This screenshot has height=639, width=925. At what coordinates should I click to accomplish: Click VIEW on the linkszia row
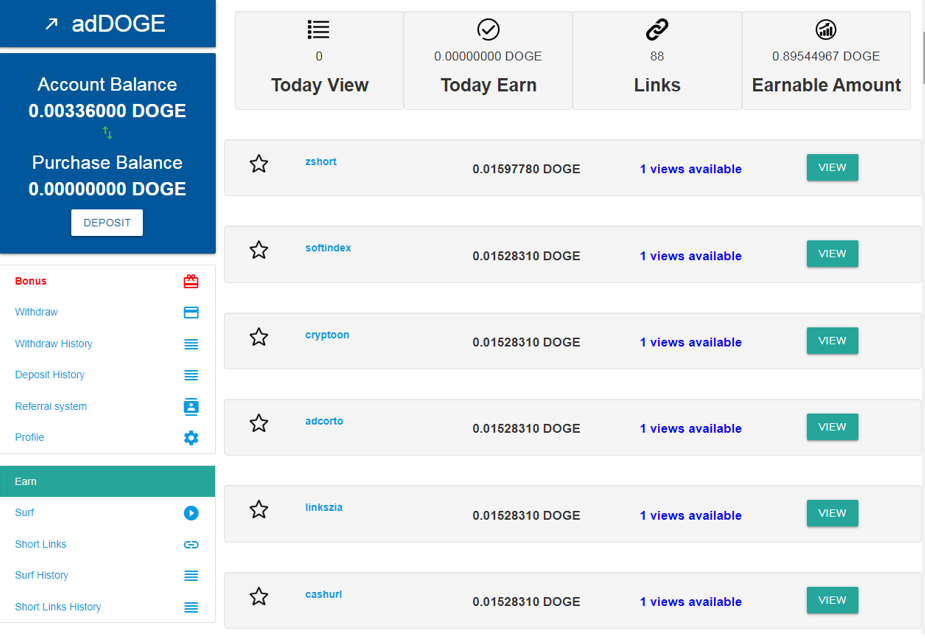(832, 513)
